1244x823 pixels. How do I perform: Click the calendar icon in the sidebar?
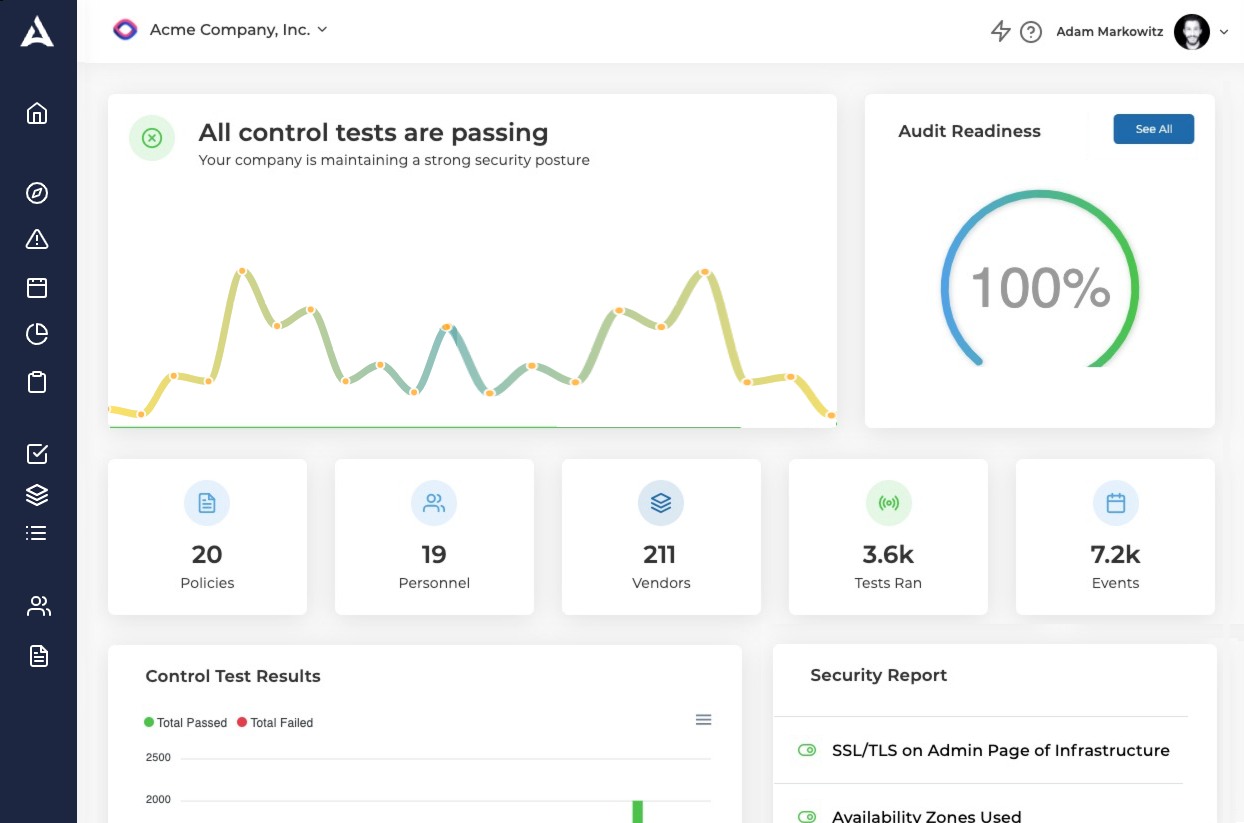click(37, 287)
